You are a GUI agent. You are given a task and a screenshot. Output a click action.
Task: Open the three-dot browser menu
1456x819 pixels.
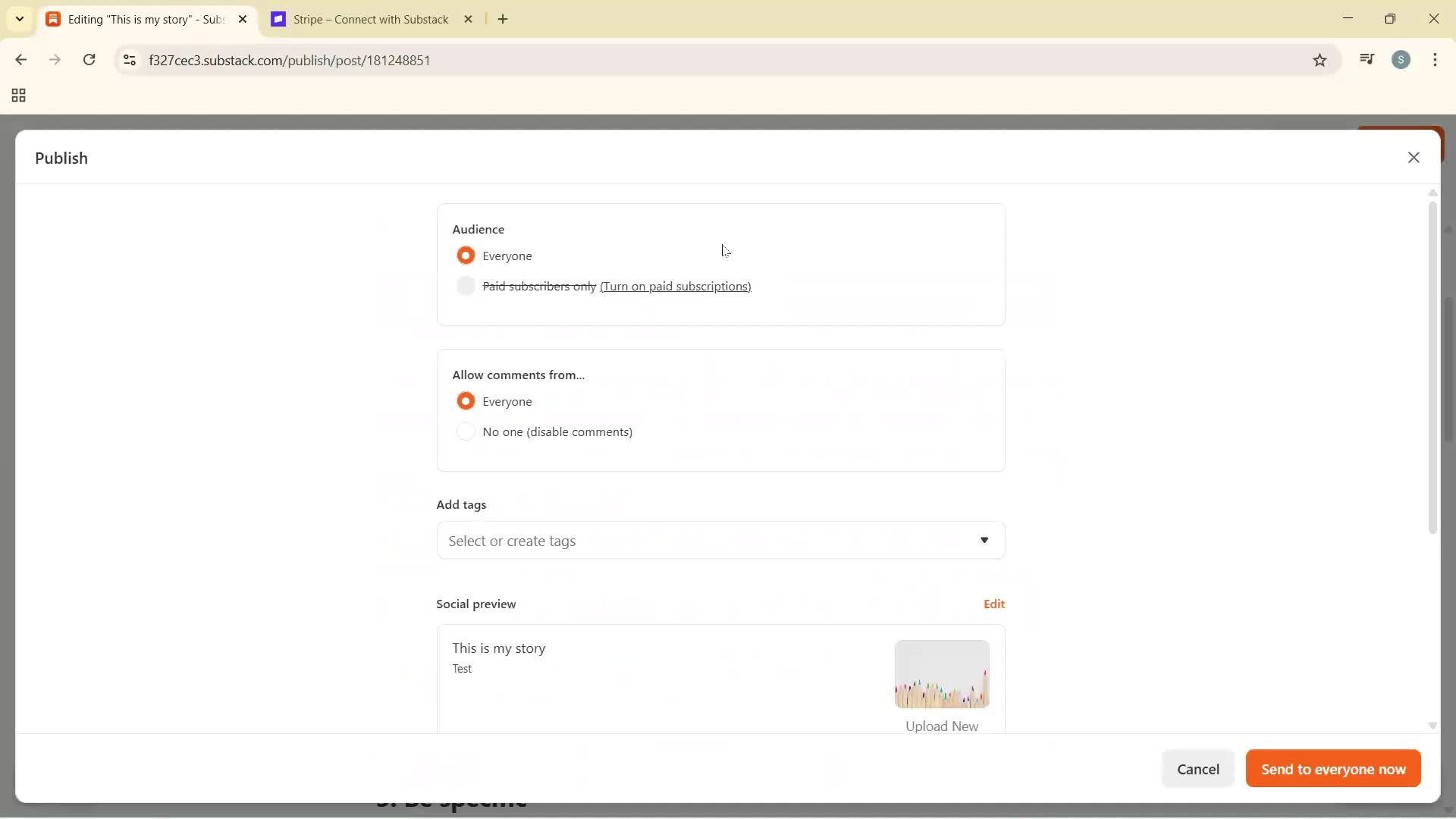coord(1436,59)
